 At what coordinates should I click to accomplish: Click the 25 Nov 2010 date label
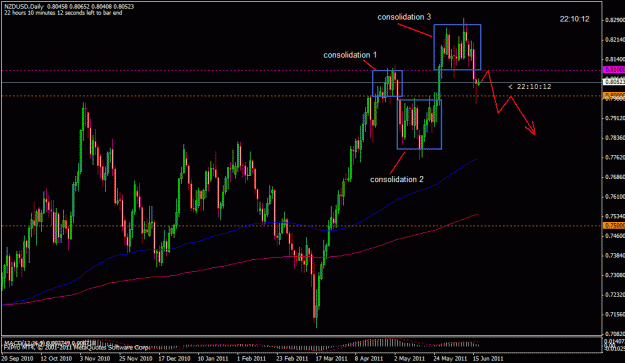coord(136,358)
